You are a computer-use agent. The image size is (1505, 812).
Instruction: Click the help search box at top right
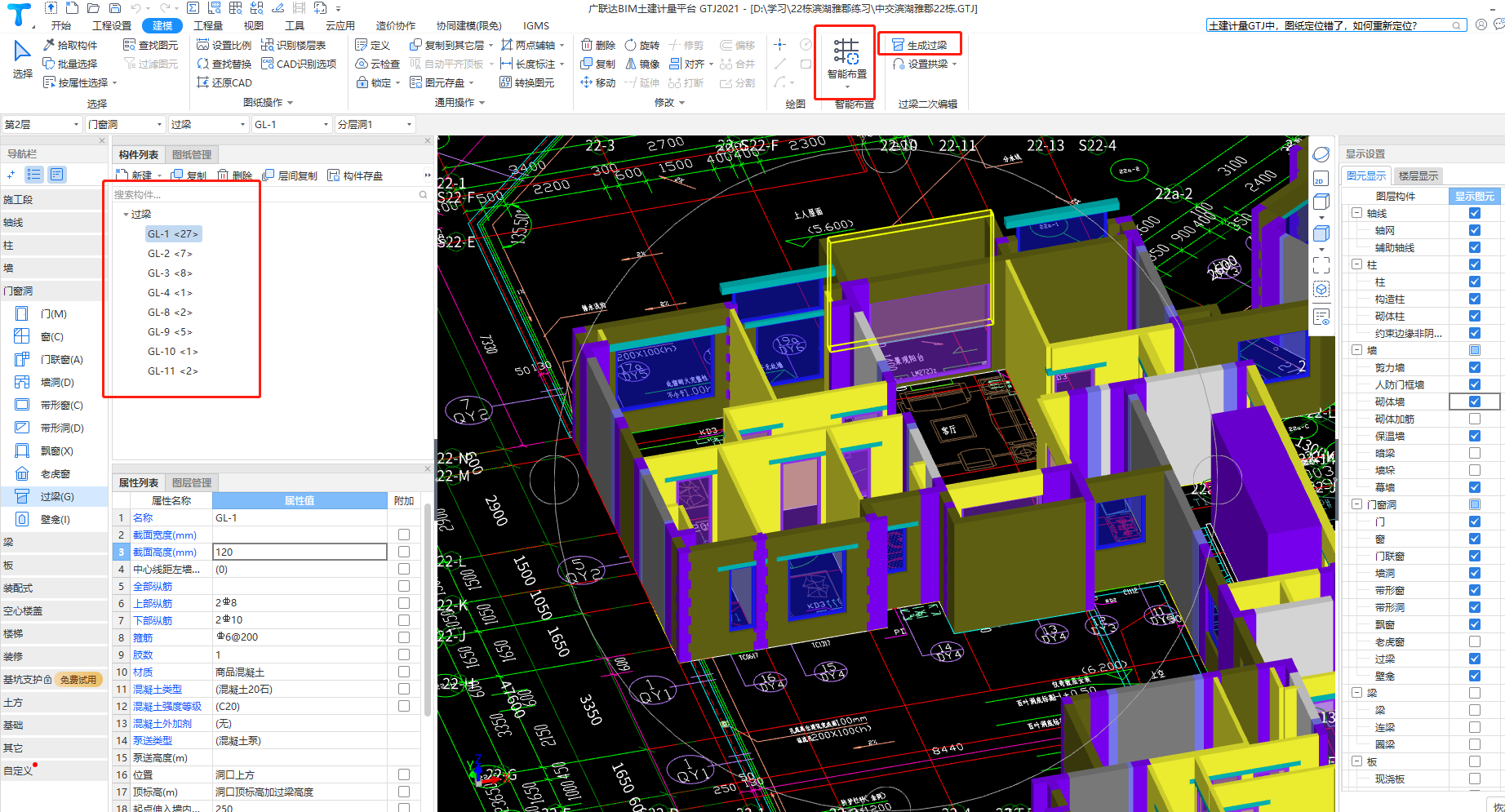pyautogui.click(x=1336, y=25)
